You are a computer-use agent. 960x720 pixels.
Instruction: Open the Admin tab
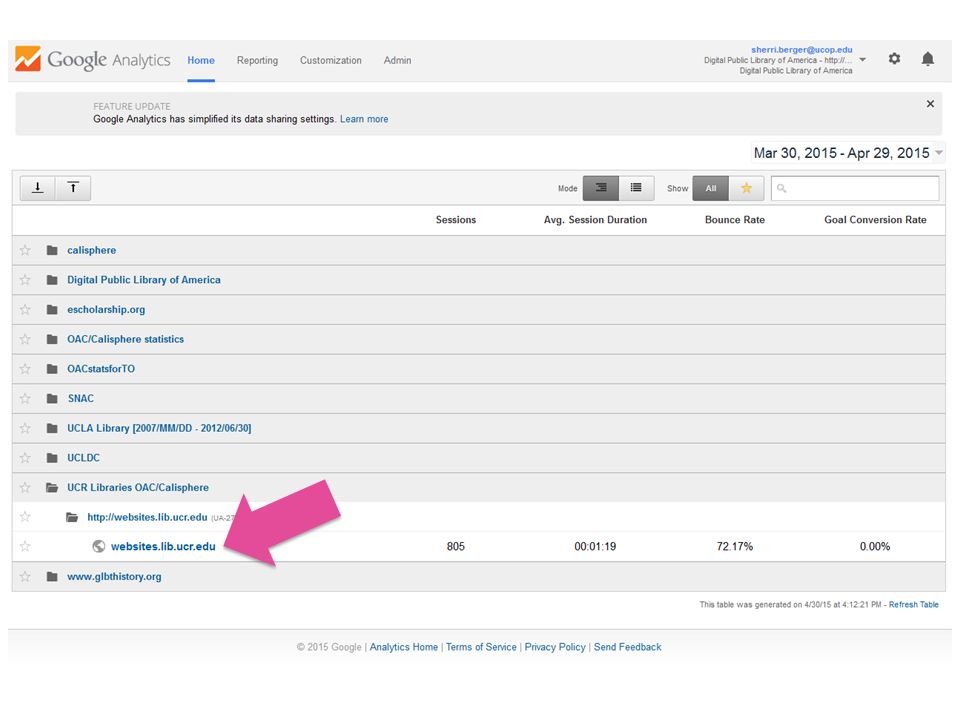pyautogui.click(x=397, y=60)
